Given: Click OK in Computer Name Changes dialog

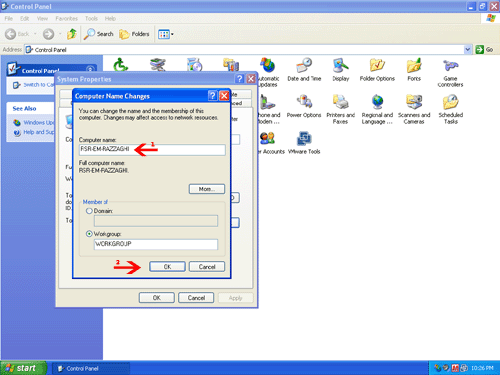Looking at the screenshot, I should click(x=167, y=267).
